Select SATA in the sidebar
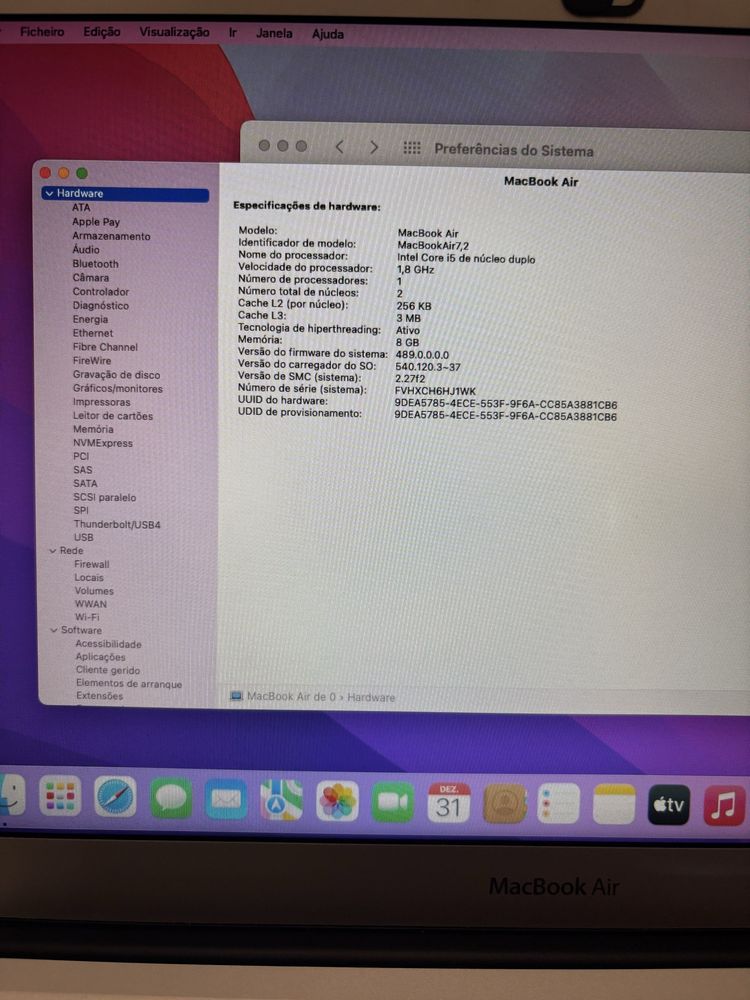750x1000 pixels. 85,483
